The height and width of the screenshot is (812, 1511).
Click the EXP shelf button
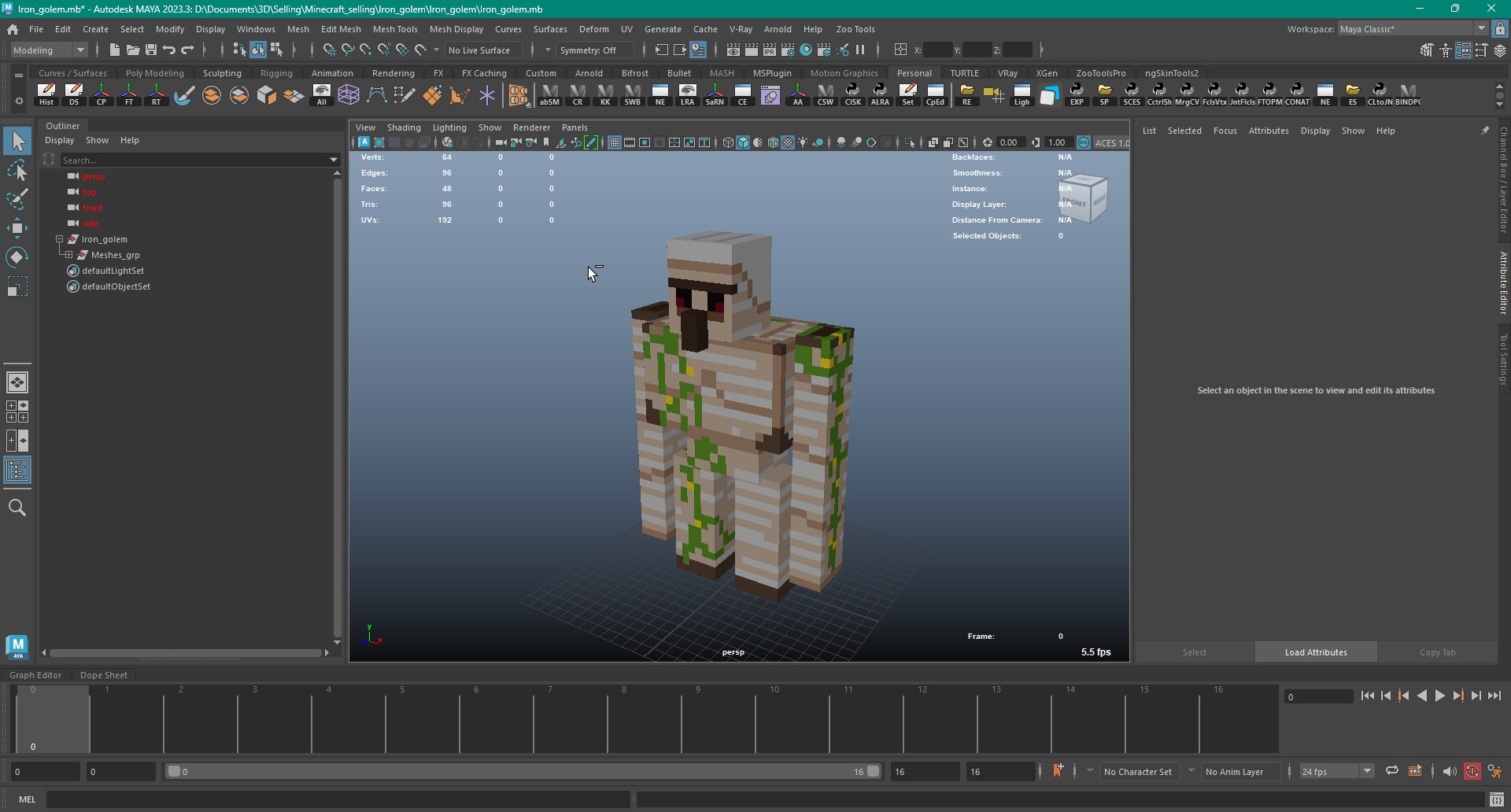[x=1077, y=94]
